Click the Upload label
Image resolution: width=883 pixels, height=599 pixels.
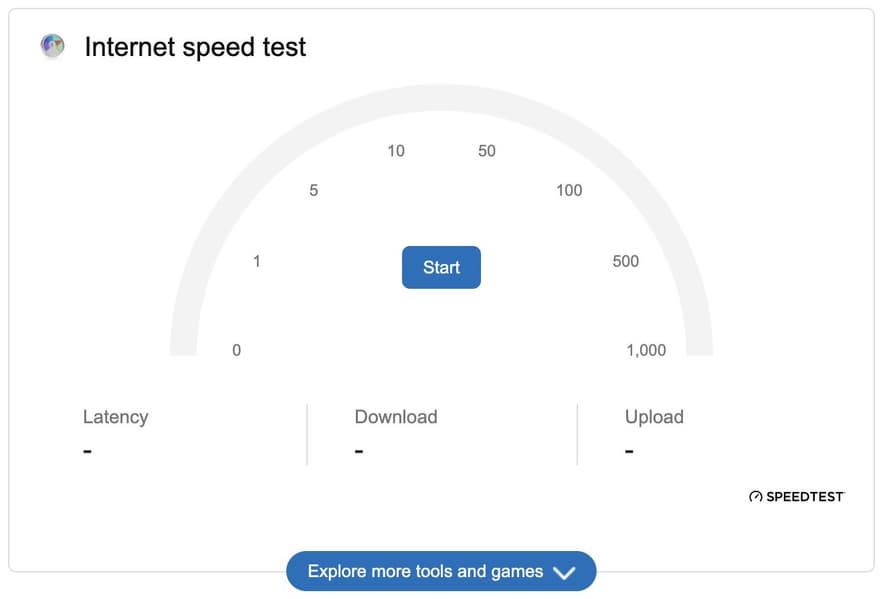[x=654, y=417]
